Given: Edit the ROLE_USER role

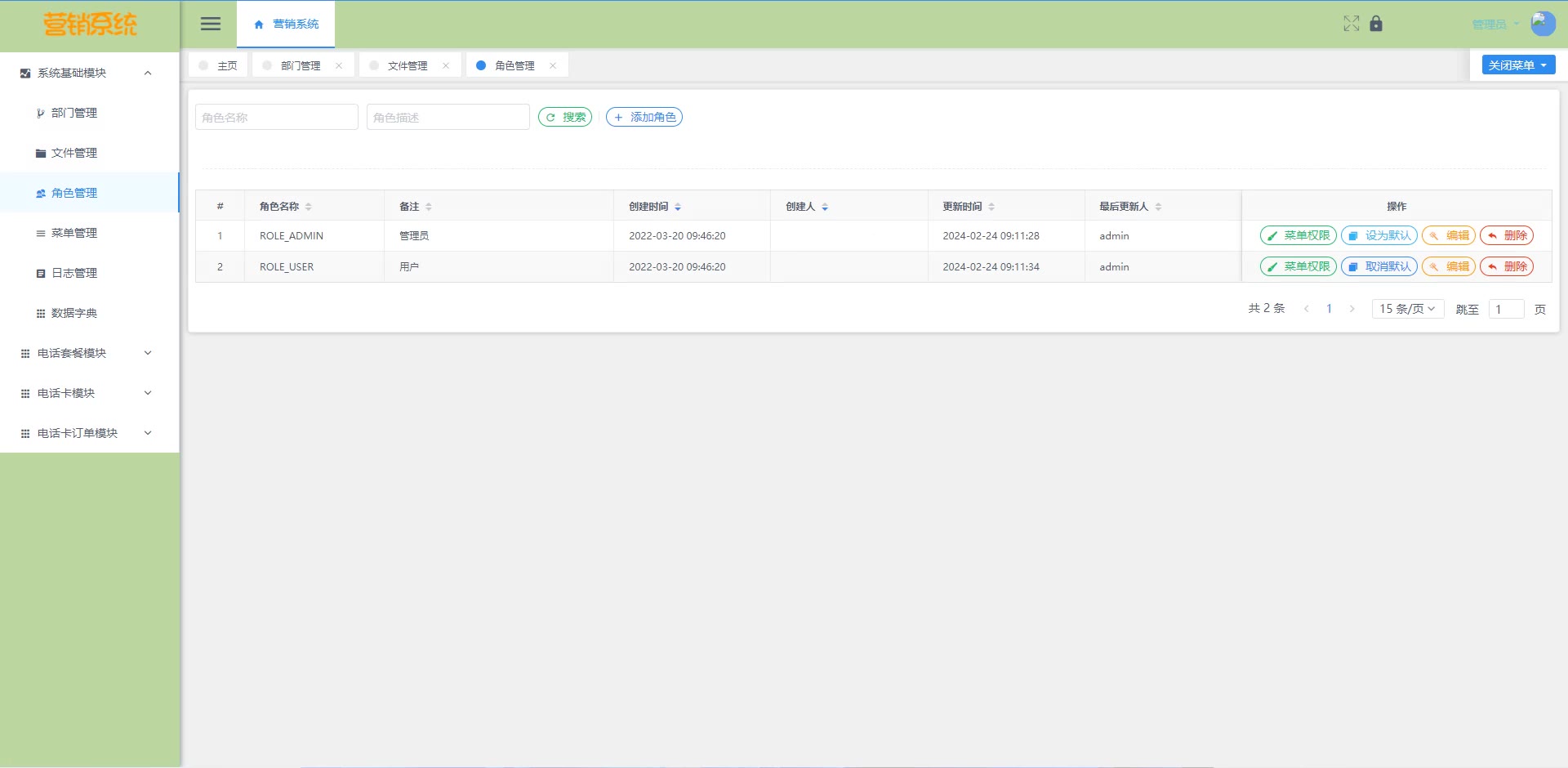Looking at the screenshot, I should point(1449,266).
